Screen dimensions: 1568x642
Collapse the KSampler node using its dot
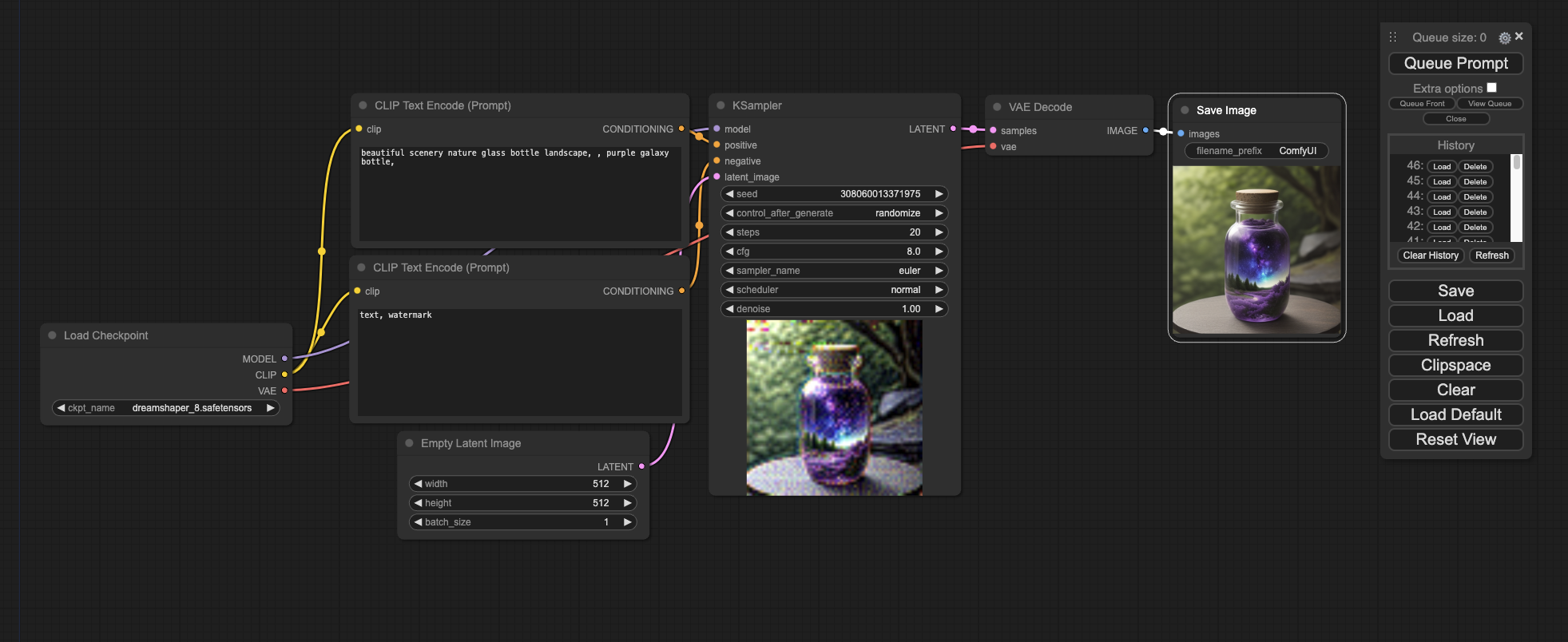(720, 105)
